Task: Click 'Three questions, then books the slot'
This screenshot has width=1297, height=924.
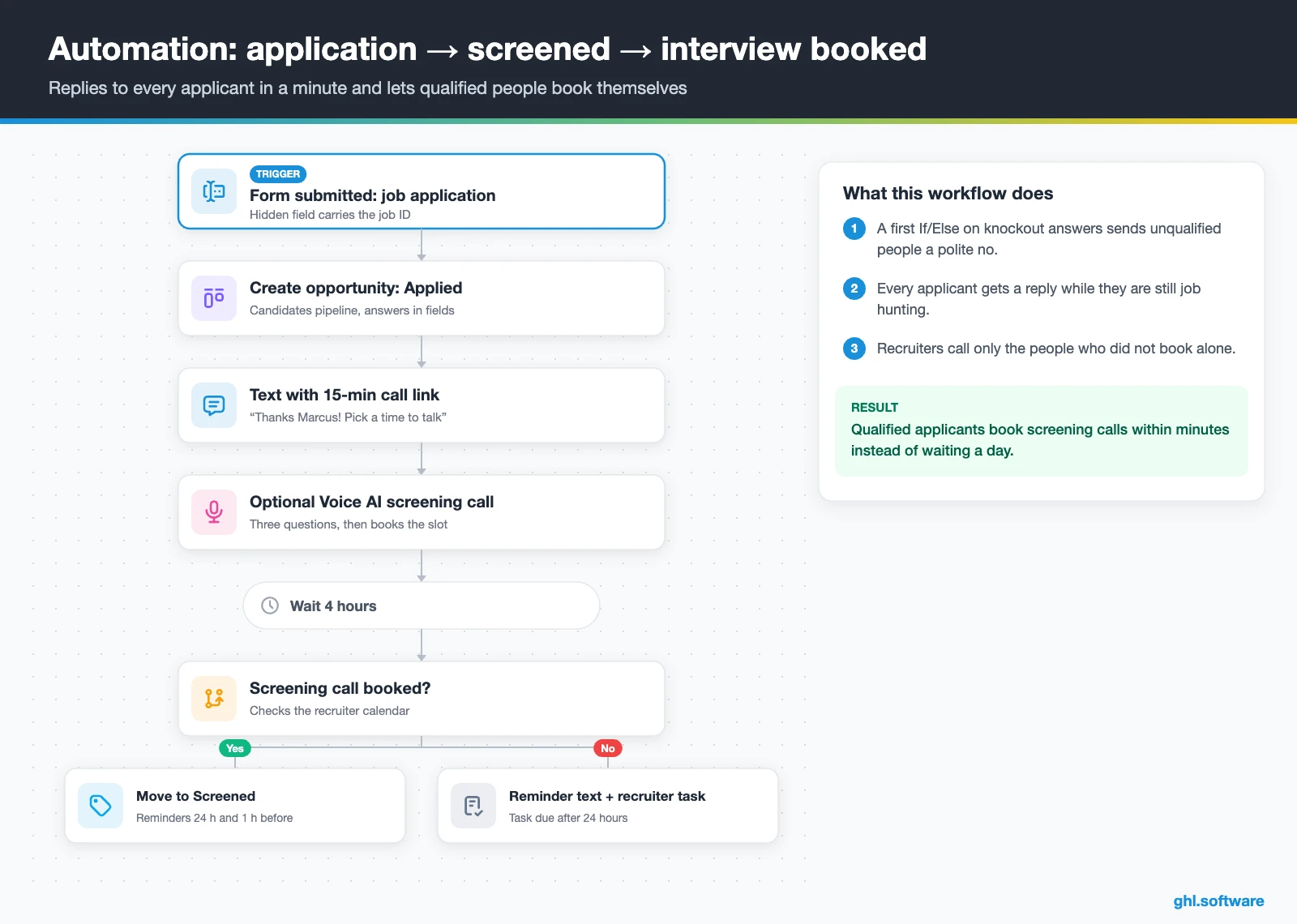Action: [x=349, y=524]
